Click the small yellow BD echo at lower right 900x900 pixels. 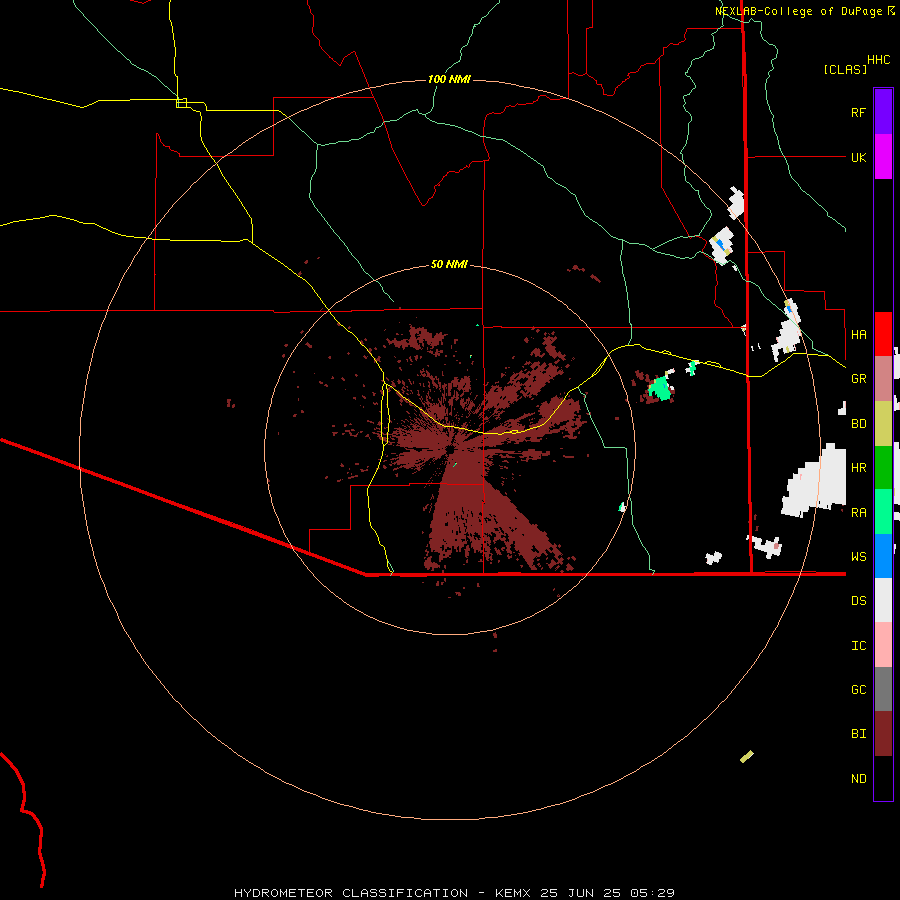[747, 757]
